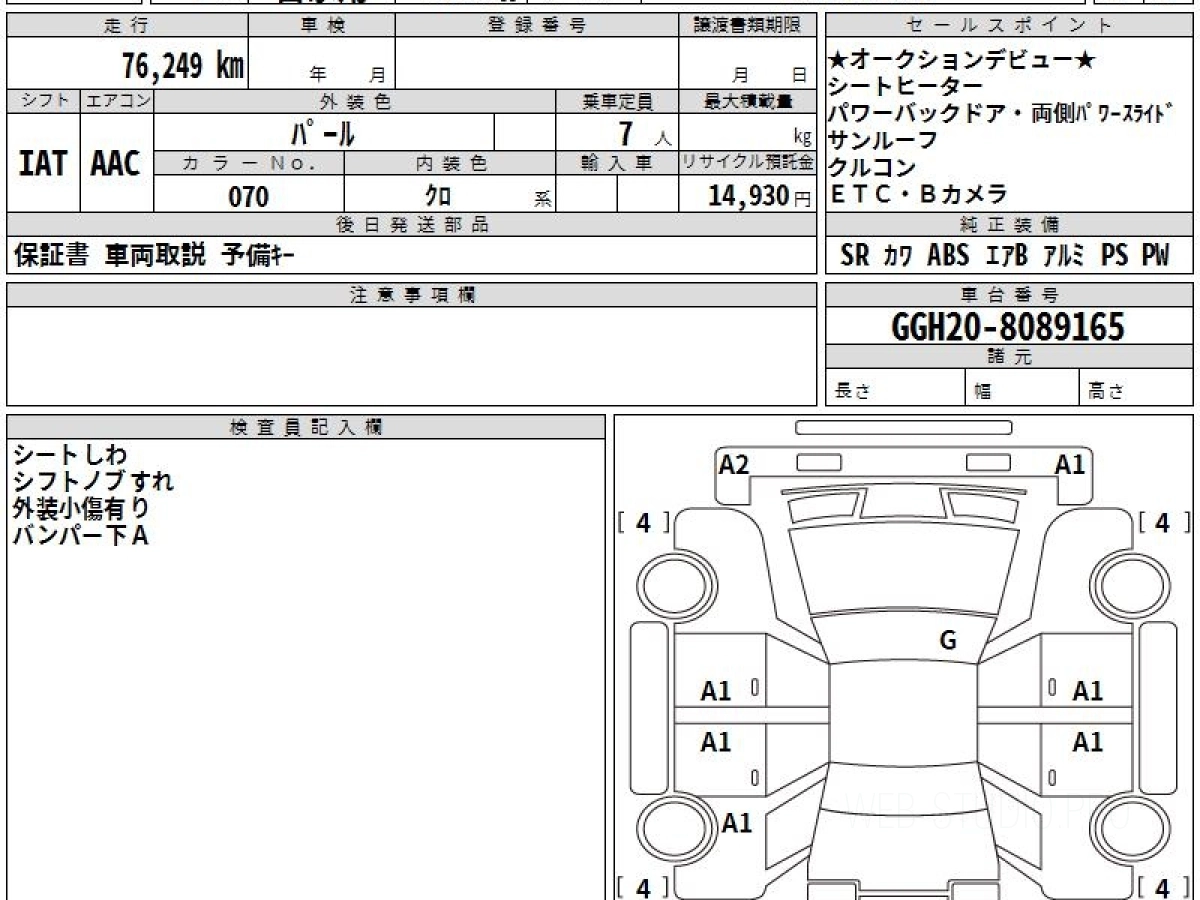Click the A2 damage mark on the diagram
The width and height of the screenshot is (1200, 900).
click(x=734, y=464)
